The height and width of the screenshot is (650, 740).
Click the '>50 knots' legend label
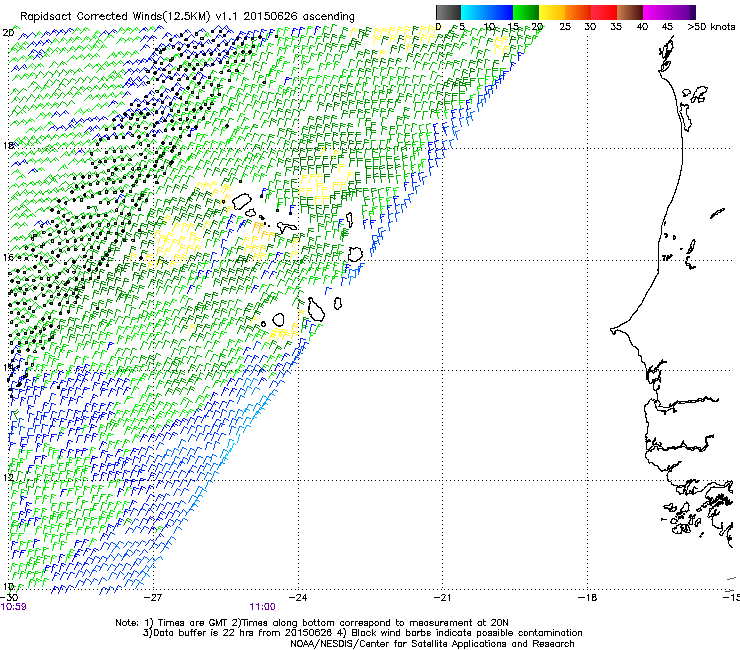click(x=711, y=27)
